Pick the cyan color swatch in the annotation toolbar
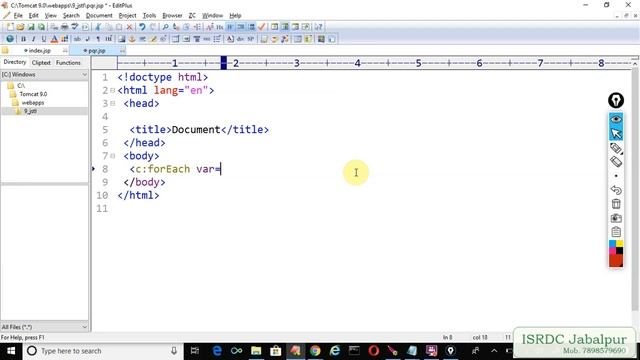640x360 pixels. click(612, 244)
